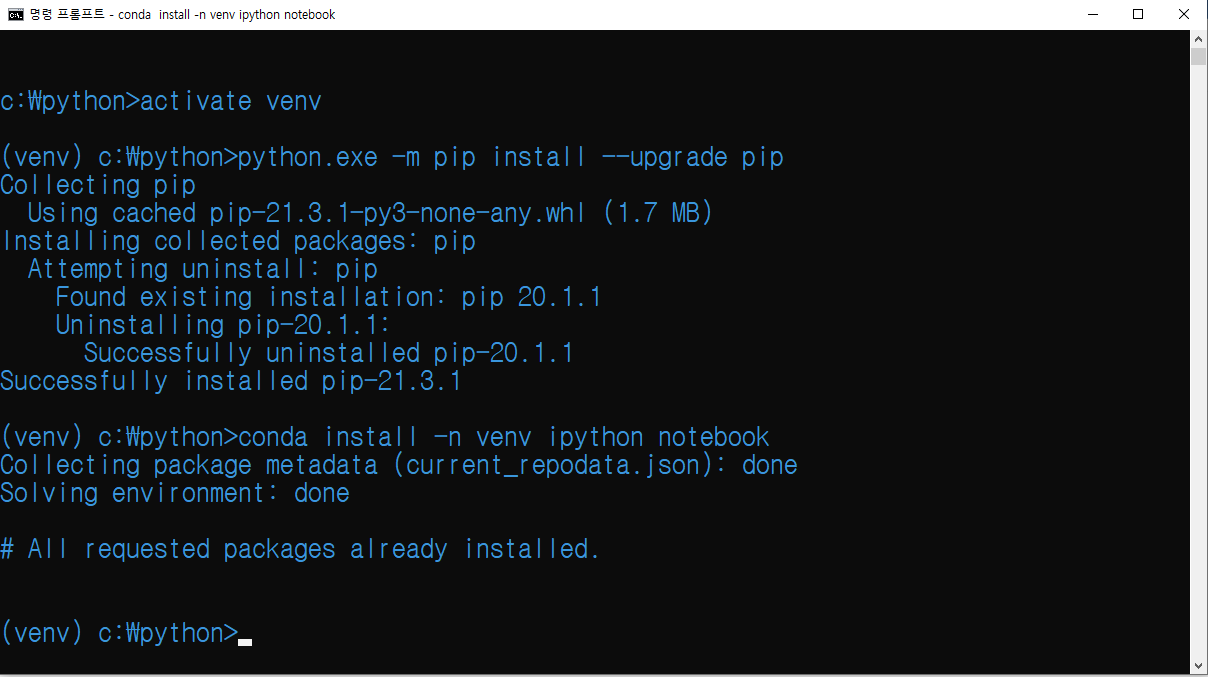
Task: Click 'Found existing installation: pip 20.1.1'
Action: tap(328, 297)
